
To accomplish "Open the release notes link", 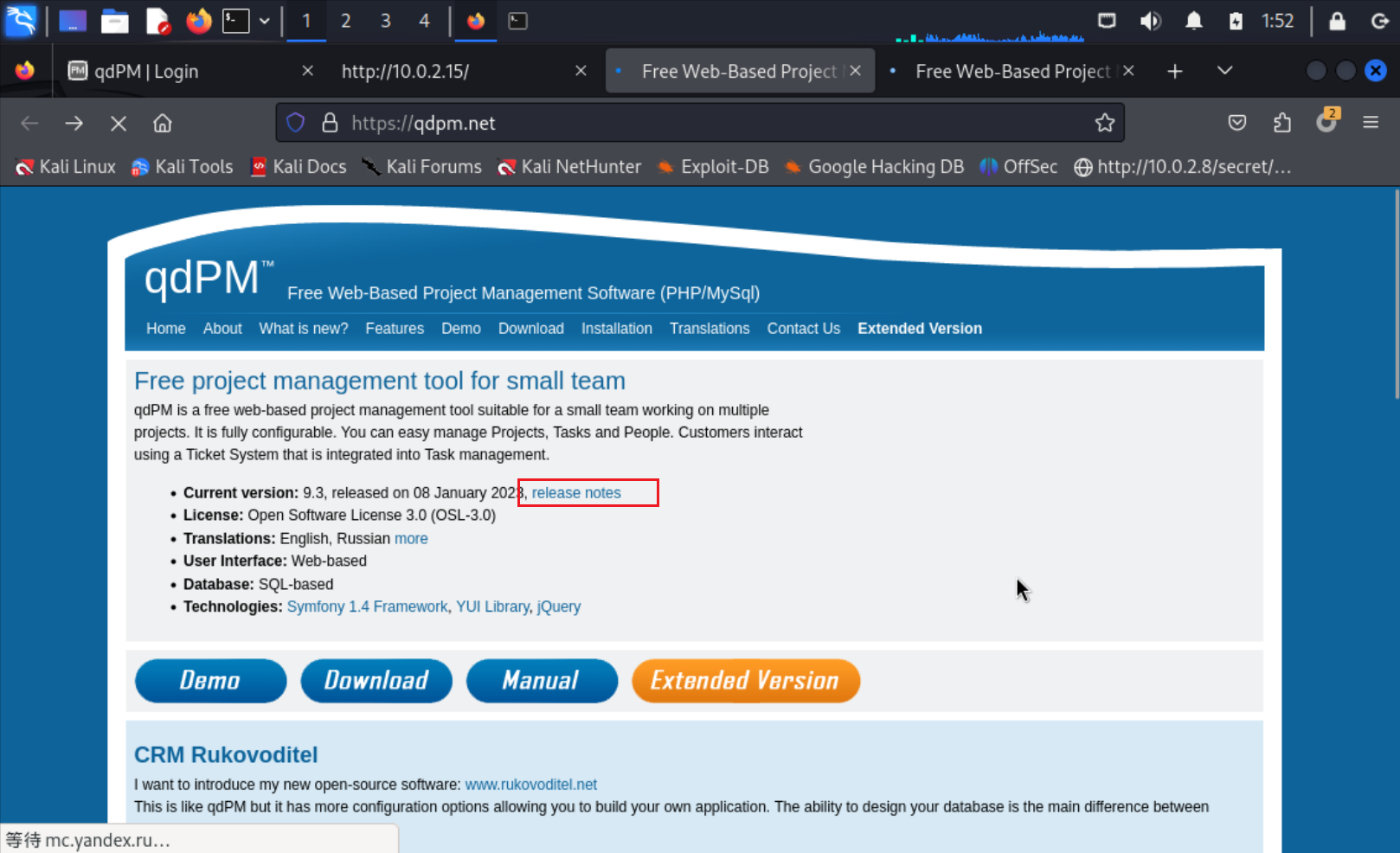I will coord(576,493).
